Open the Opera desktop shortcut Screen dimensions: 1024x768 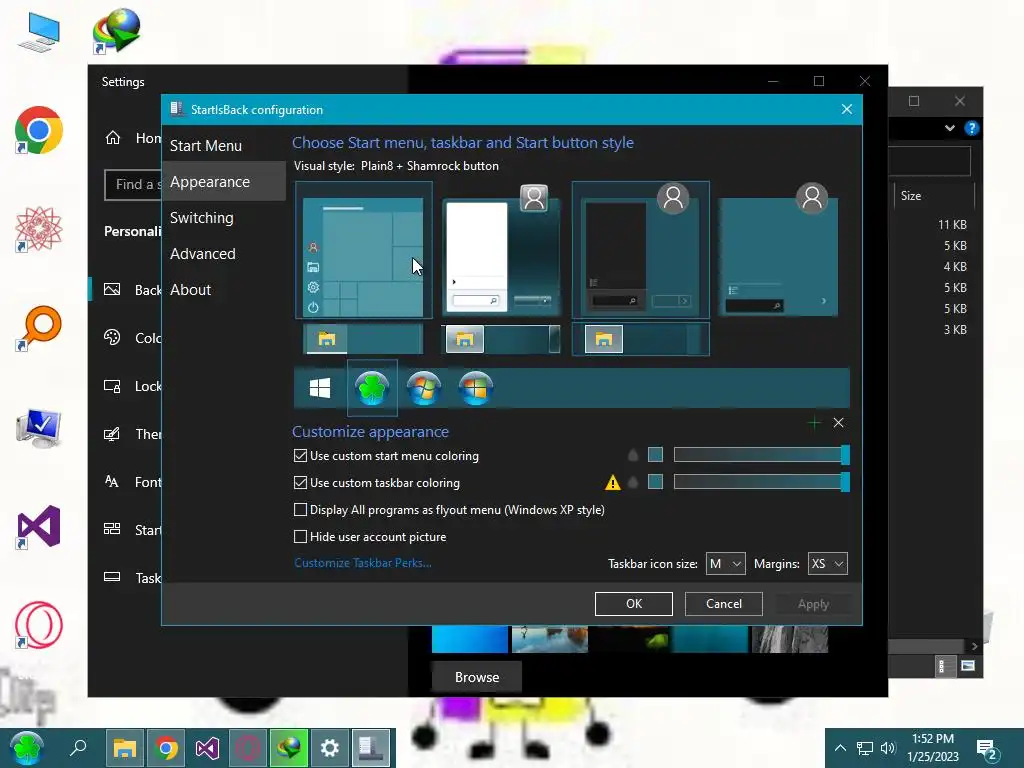39,625
